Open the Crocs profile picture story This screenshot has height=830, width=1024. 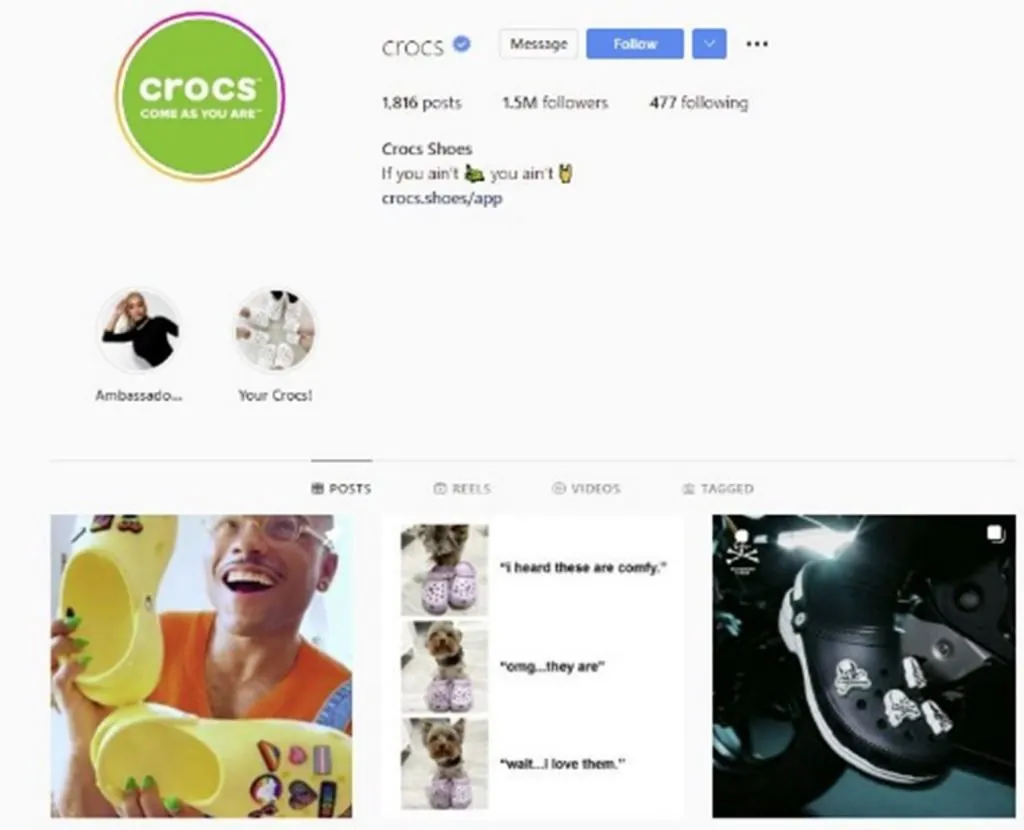pos(200,97)
